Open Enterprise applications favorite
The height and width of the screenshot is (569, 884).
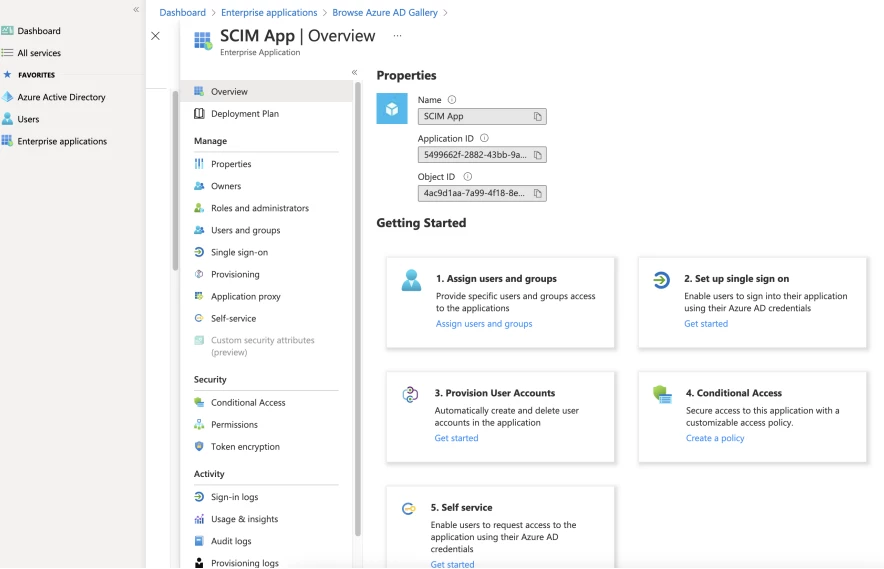tap(62, 141)
